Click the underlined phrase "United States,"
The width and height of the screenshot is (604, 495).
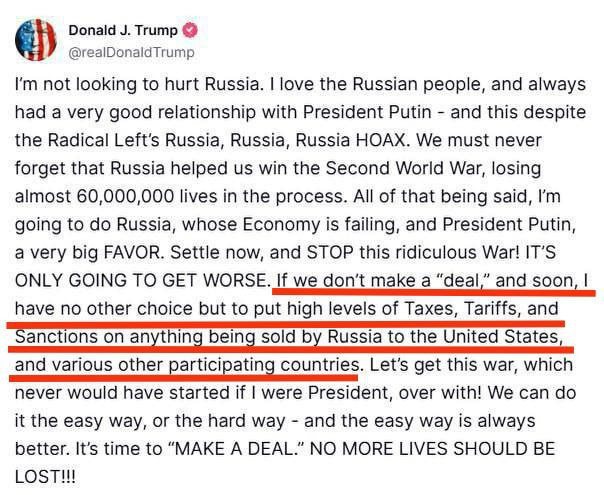(503, 337)
